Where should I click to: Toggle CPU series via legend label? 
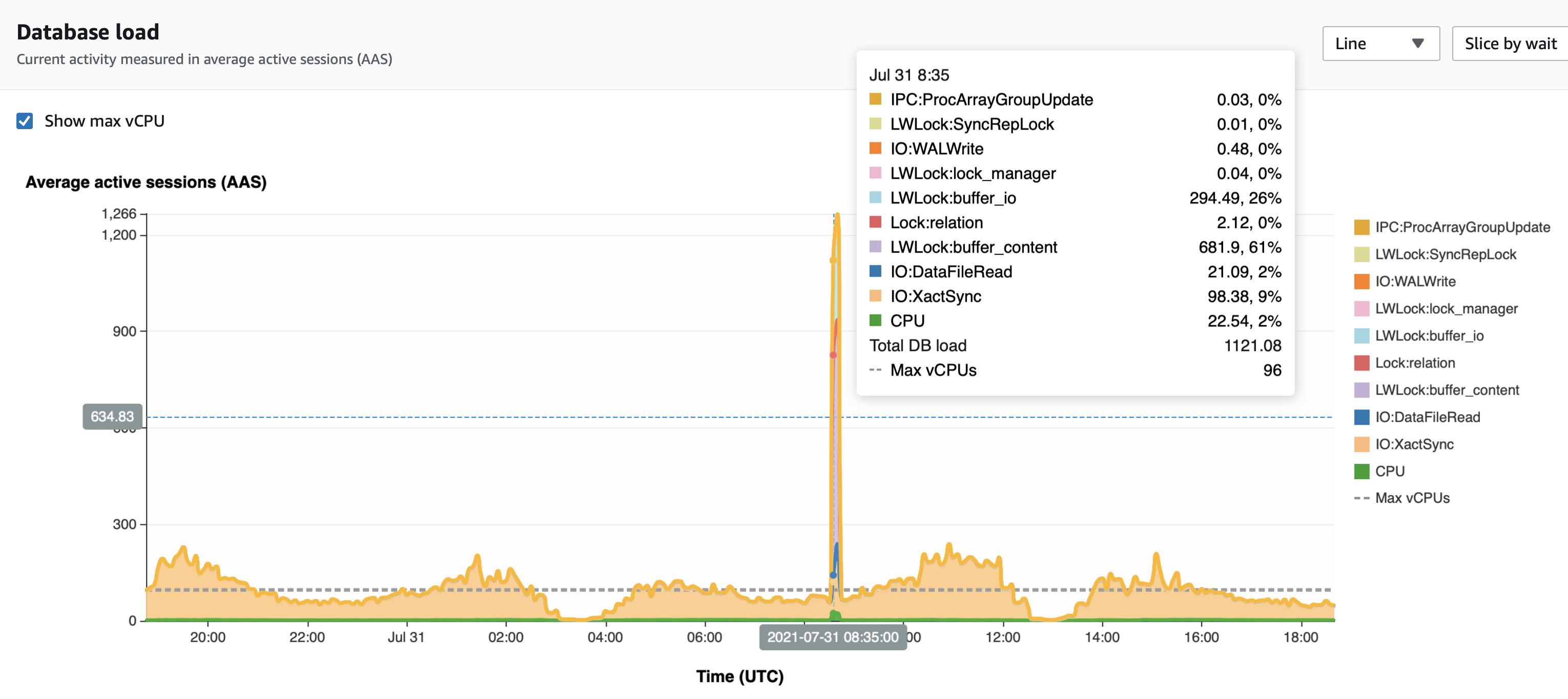1390,471
